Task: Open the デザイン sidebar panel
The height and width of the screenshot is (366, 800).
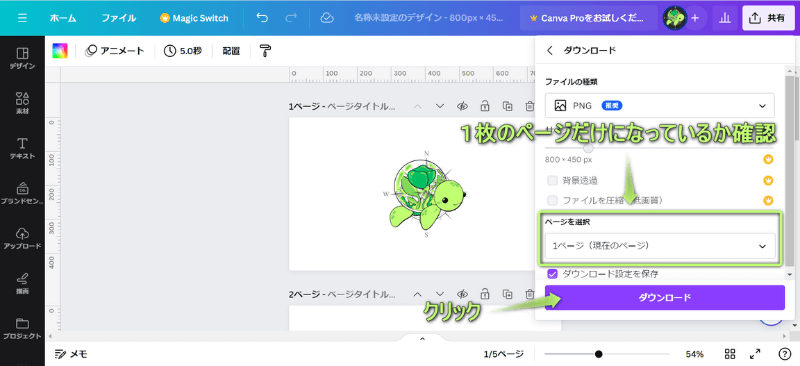Action: 22,58
